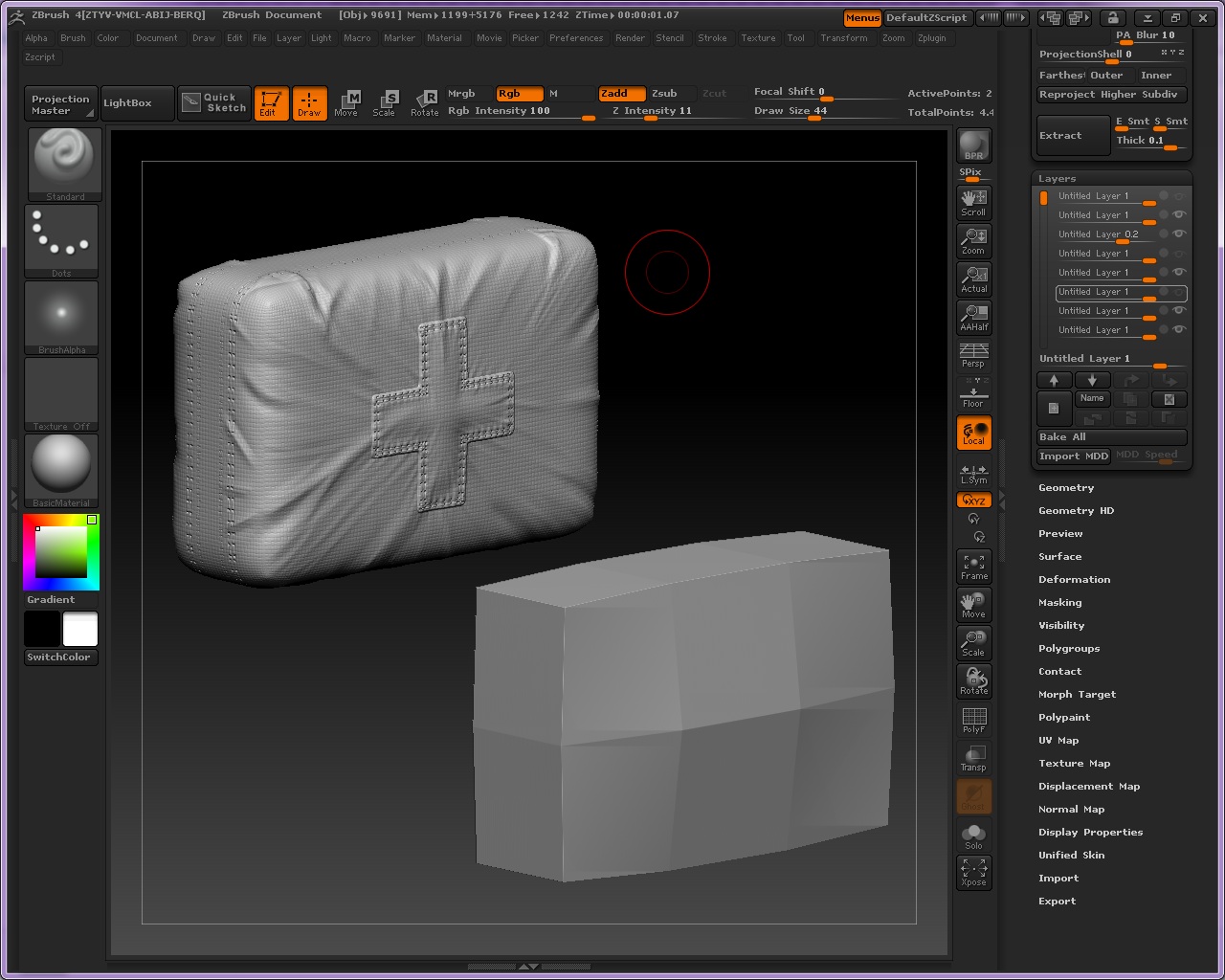Click the Rotate icon in the right canvas shelf
This screenshot has height=980, width=1225.
973,680
